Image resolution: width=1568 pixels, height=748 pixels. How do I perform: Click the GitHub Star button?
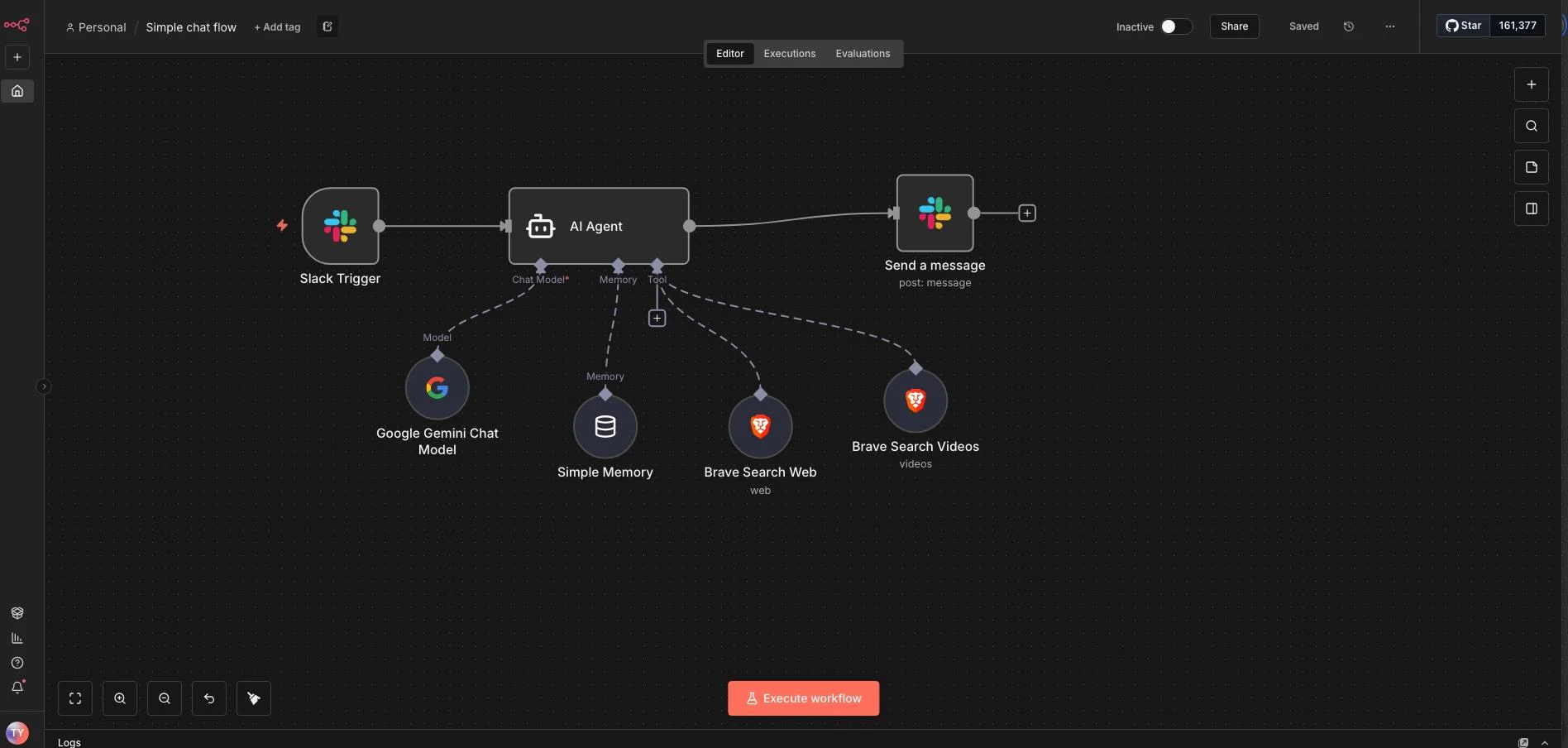pyautogui.click(x=1463, y=26)
